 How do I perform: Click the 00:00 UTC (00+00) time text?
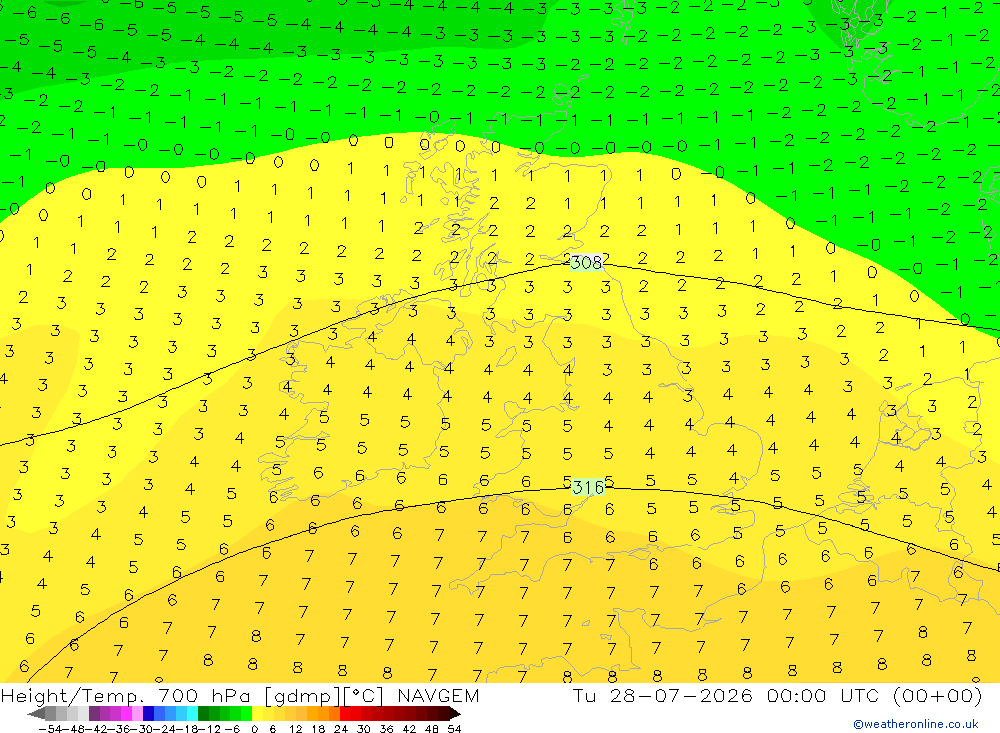874,696
